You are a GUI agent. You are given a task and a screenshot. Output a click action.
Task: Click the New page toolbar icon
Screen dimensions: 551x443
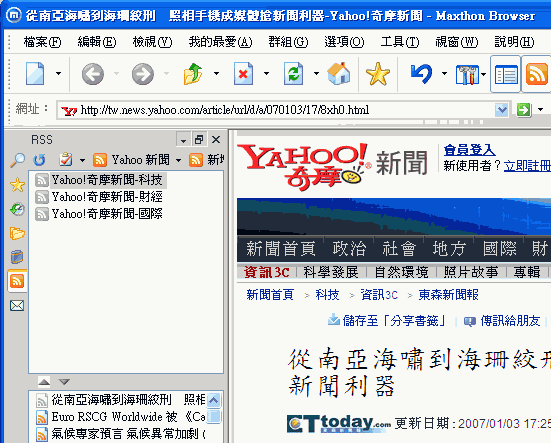(35, 73)
